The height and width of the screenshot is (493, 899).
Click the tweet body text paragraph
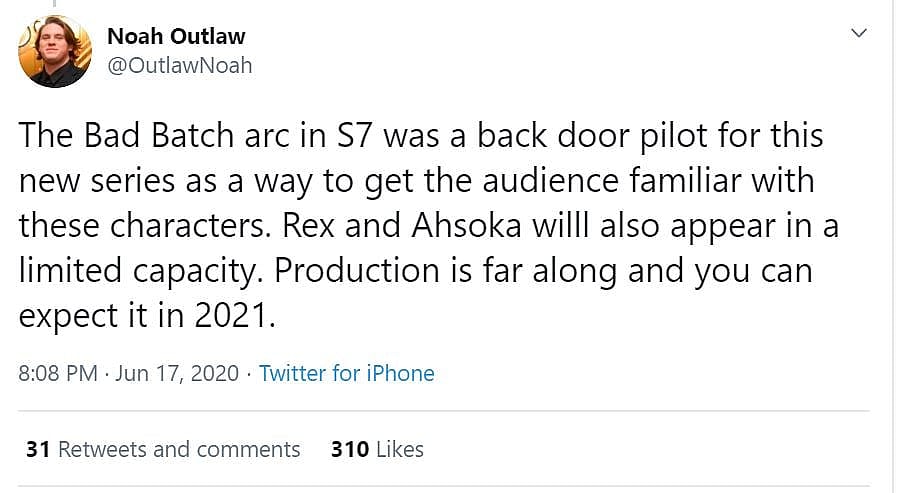point(420,225)
